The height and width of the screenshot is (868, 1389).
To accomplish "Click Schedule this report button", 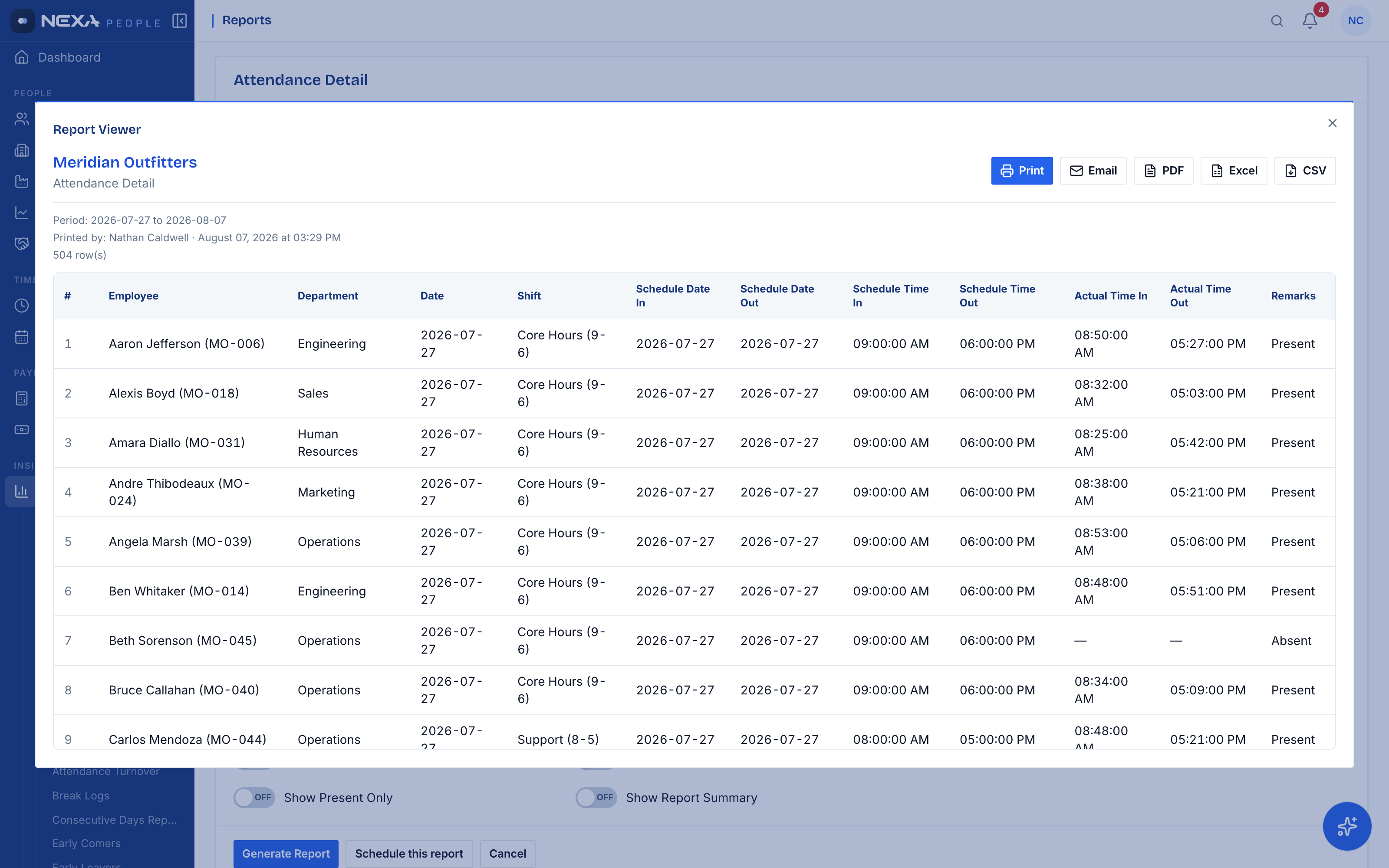I will point(408,854).
